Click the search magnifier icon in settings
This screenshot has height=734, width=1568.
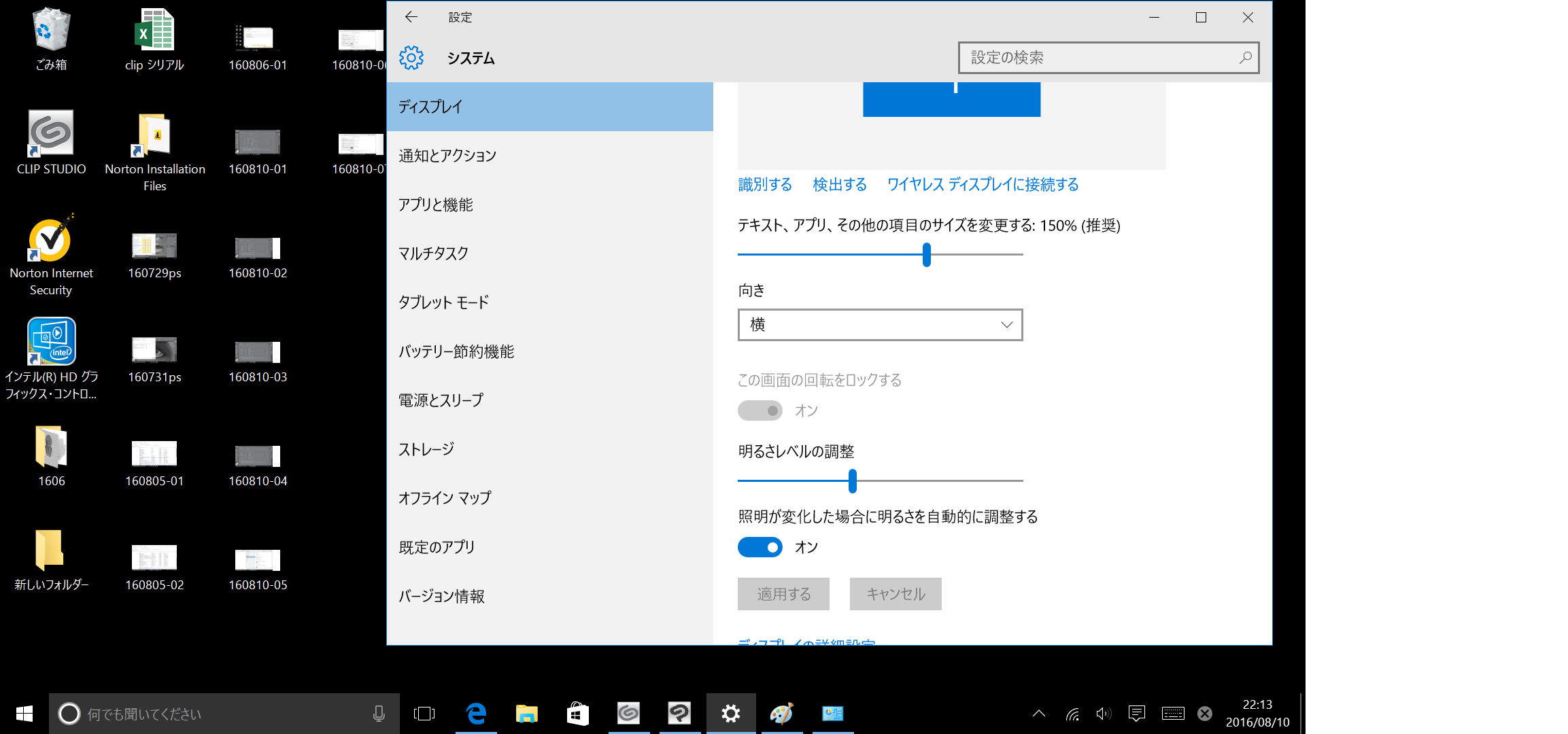[x=1245, y=58]
